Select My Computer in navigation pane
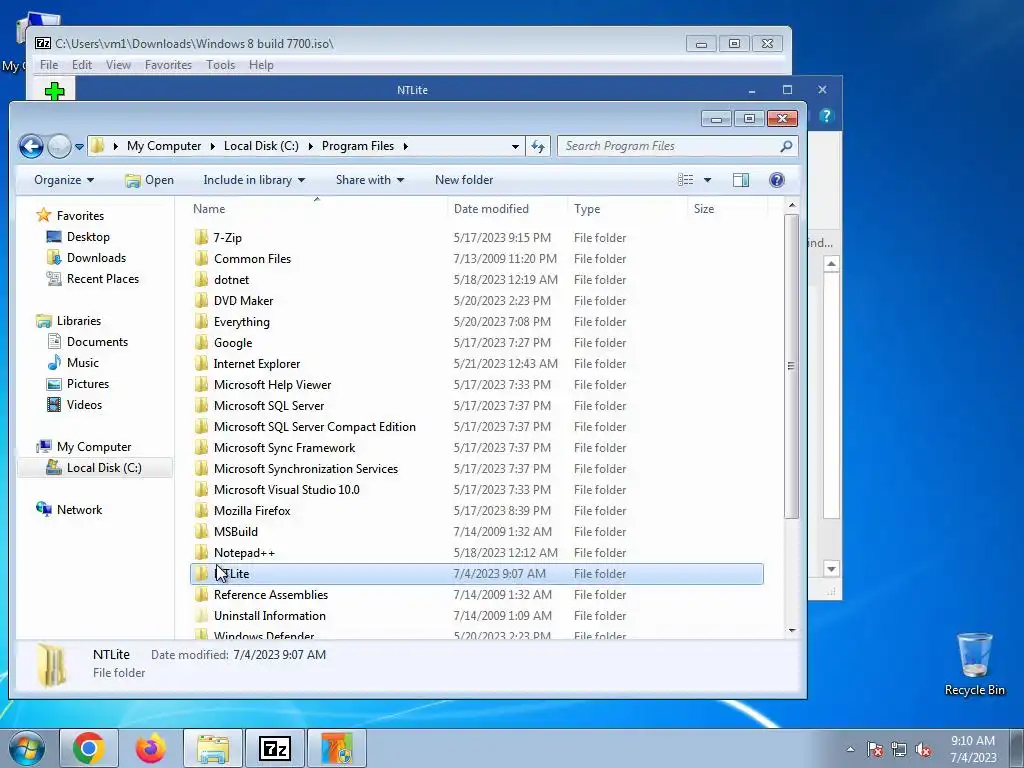 [93, 447]
